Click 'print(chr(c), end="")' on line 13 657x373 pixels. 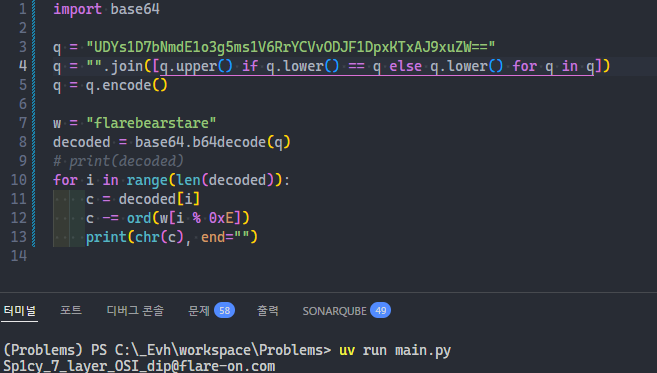click(x=172, y=237)
